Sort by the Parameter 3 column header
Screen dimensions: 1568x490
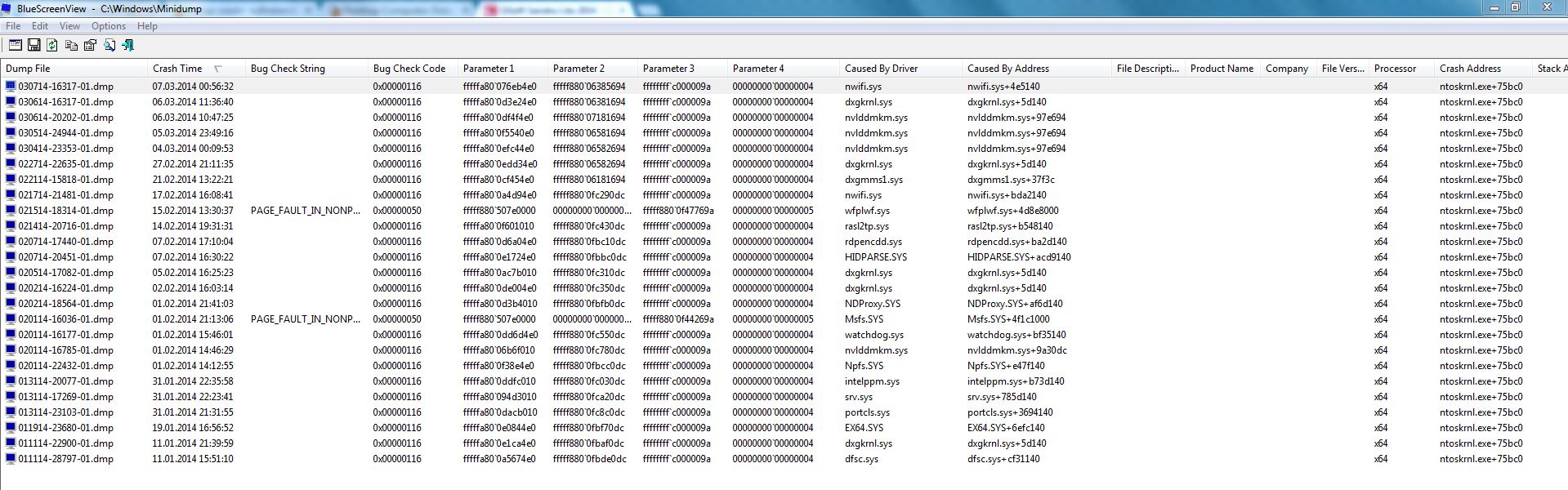(682, 69)
